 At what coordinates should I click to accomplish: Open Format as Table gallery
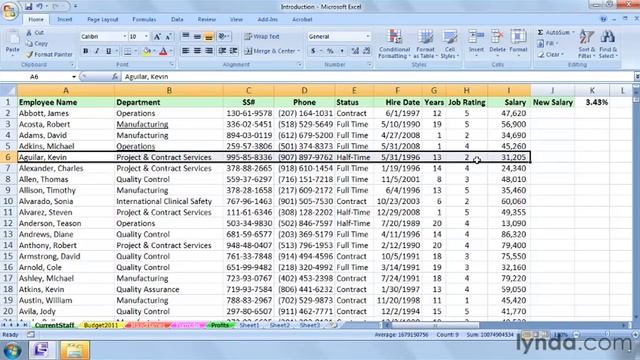coord(425,44)
